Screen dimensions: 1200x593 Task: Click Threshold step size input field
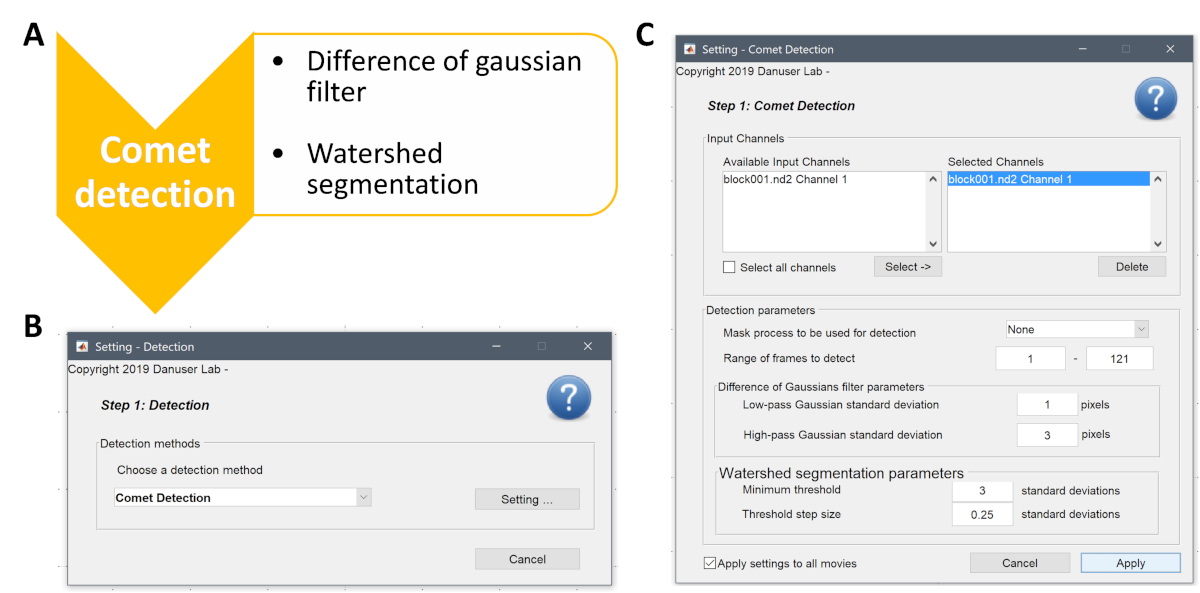point(982,515)
